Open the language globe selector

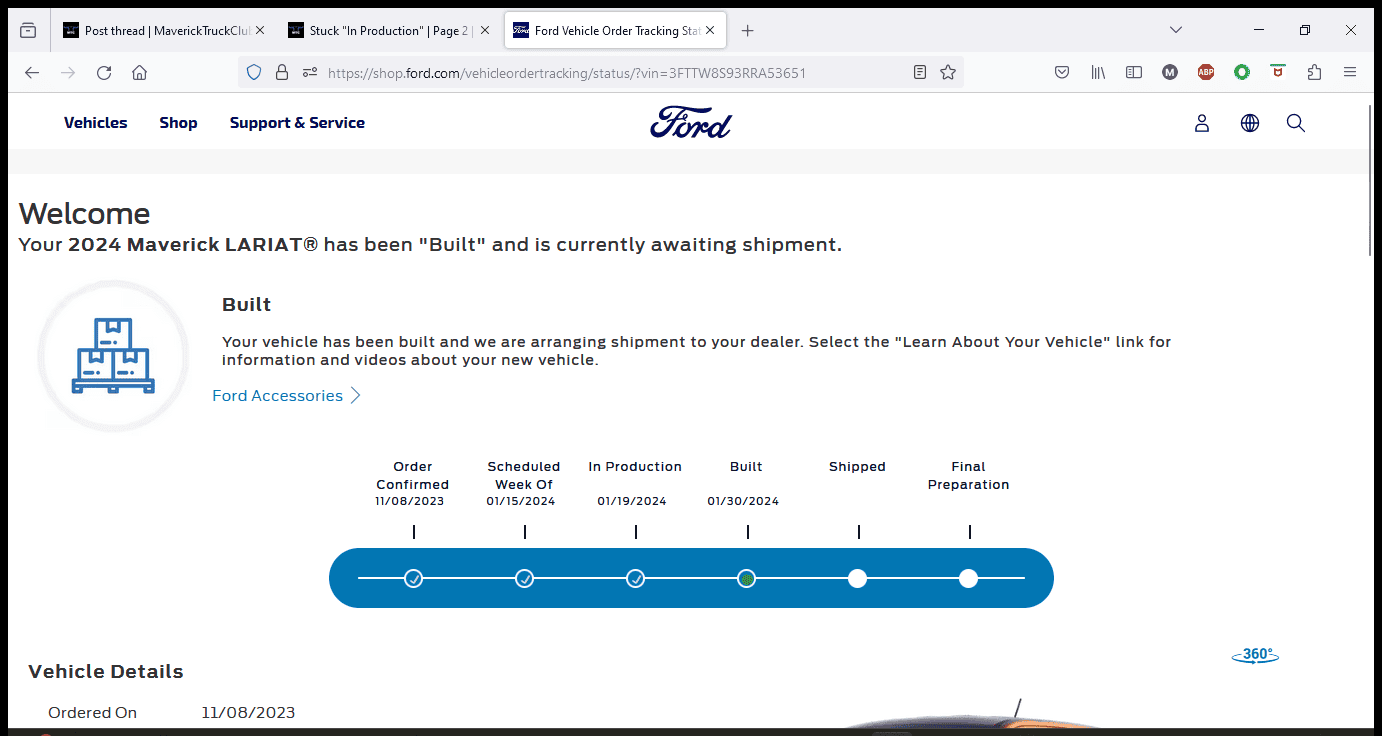click(x=1250, y=123)
